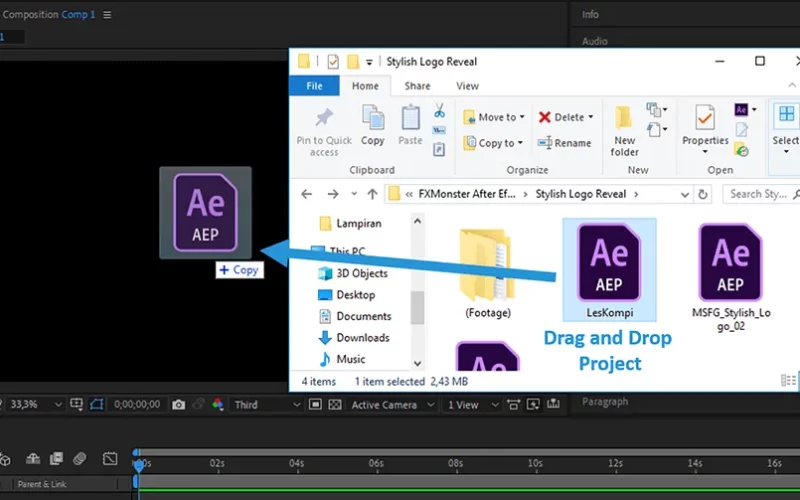Screen dimensions: 800x500
Task: Go forward with Explorer forward arrow
Action: (333, 194)
